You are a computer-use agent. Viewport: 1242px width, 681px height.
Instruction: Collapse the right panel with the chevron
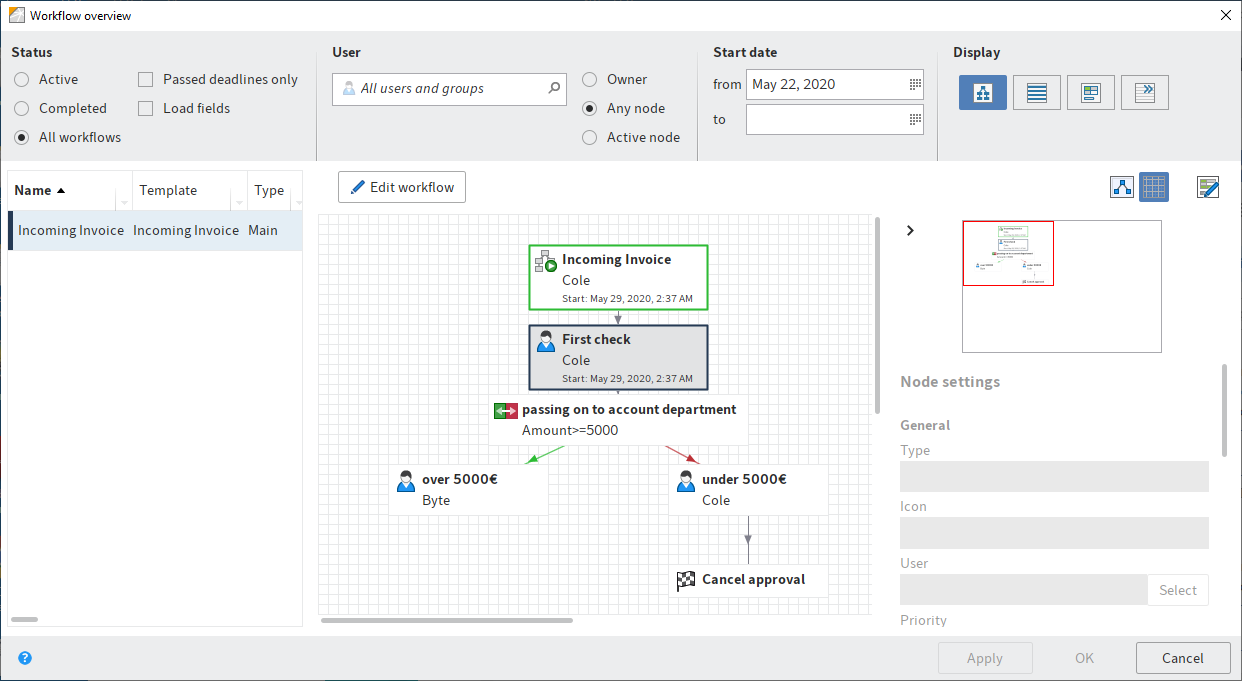910,230
